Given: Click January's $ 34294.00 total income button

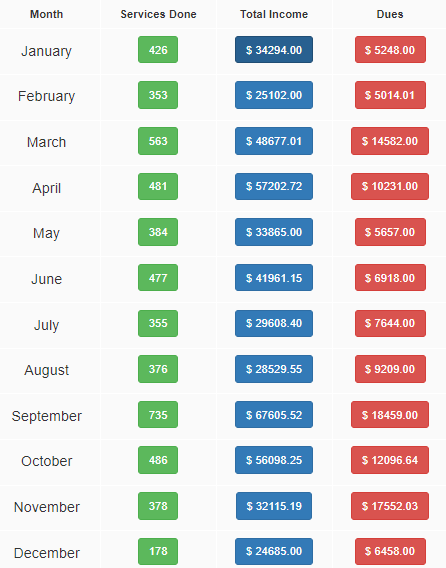Looking at the screenshot, I should pos(274,50).
